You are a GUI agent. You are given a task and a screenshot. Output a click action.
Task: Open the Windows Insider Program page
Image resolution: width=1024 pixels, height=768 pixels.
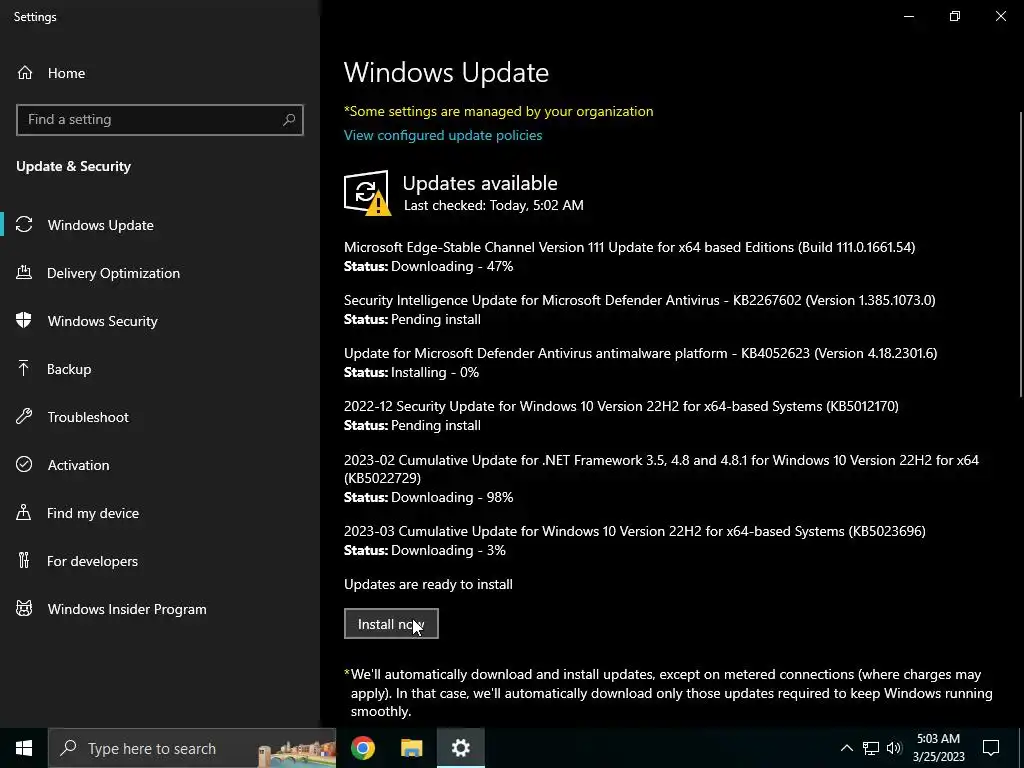(160, 609)
